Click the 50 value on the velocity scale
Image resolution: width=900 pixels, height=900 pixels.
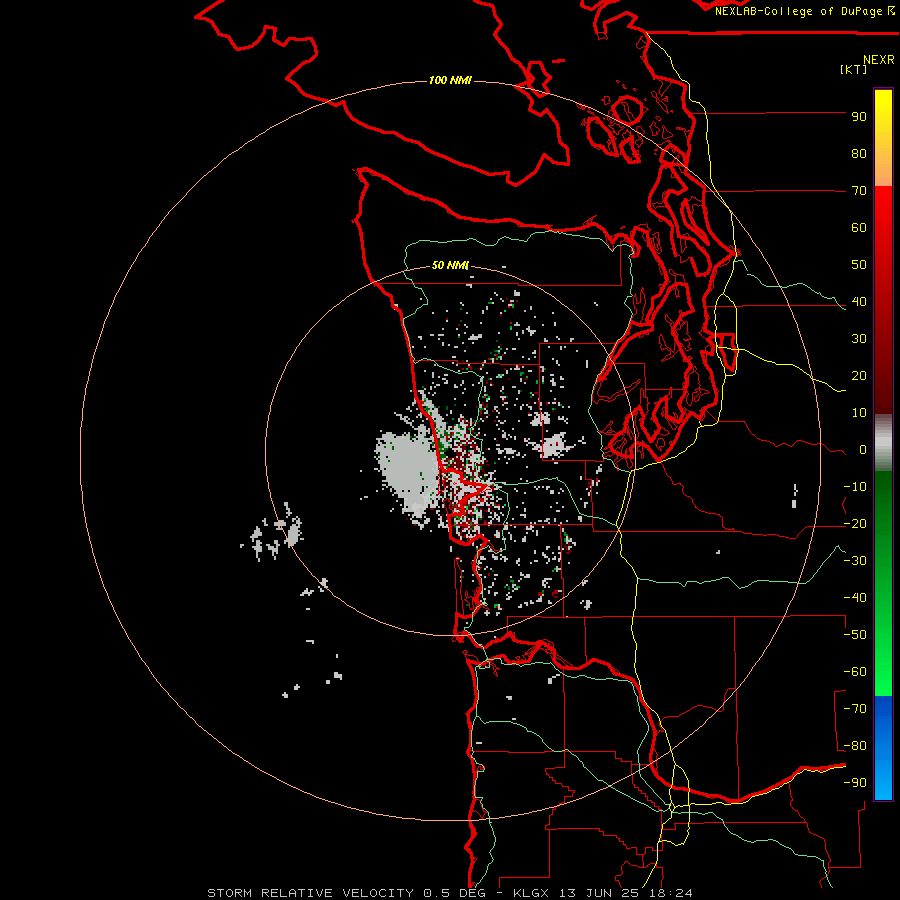click(x=859, y=265)
